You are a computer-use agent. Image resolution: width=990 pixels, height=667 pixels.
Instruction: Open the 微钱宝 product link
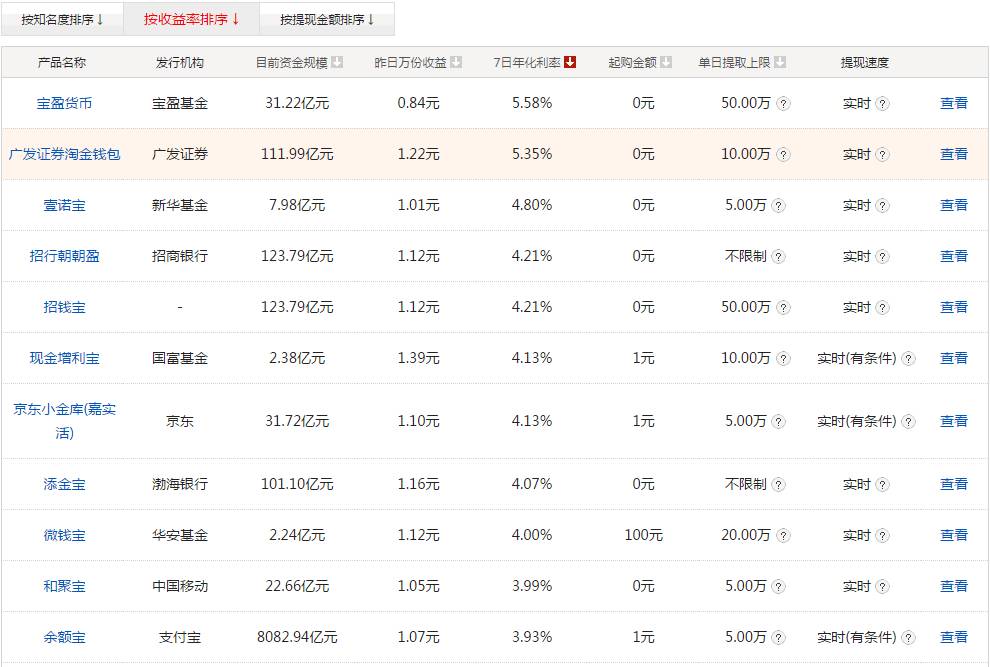(x=64, y=535)
